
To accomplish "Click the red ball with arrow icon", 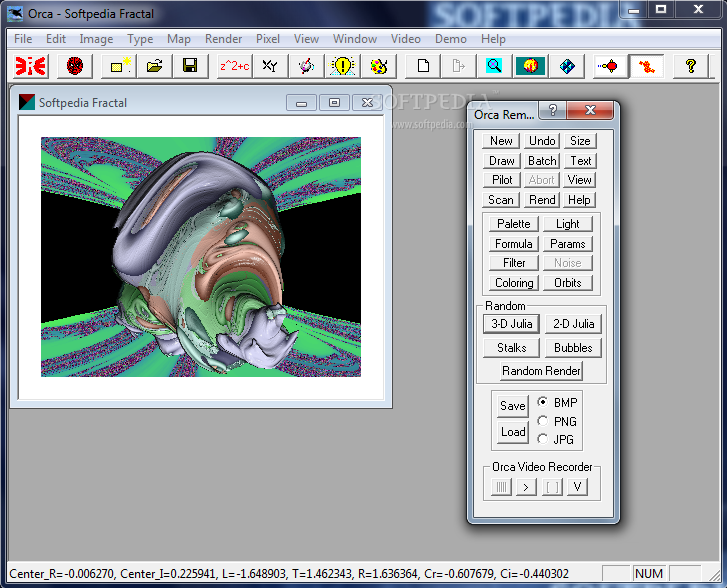I will [610, 66].
